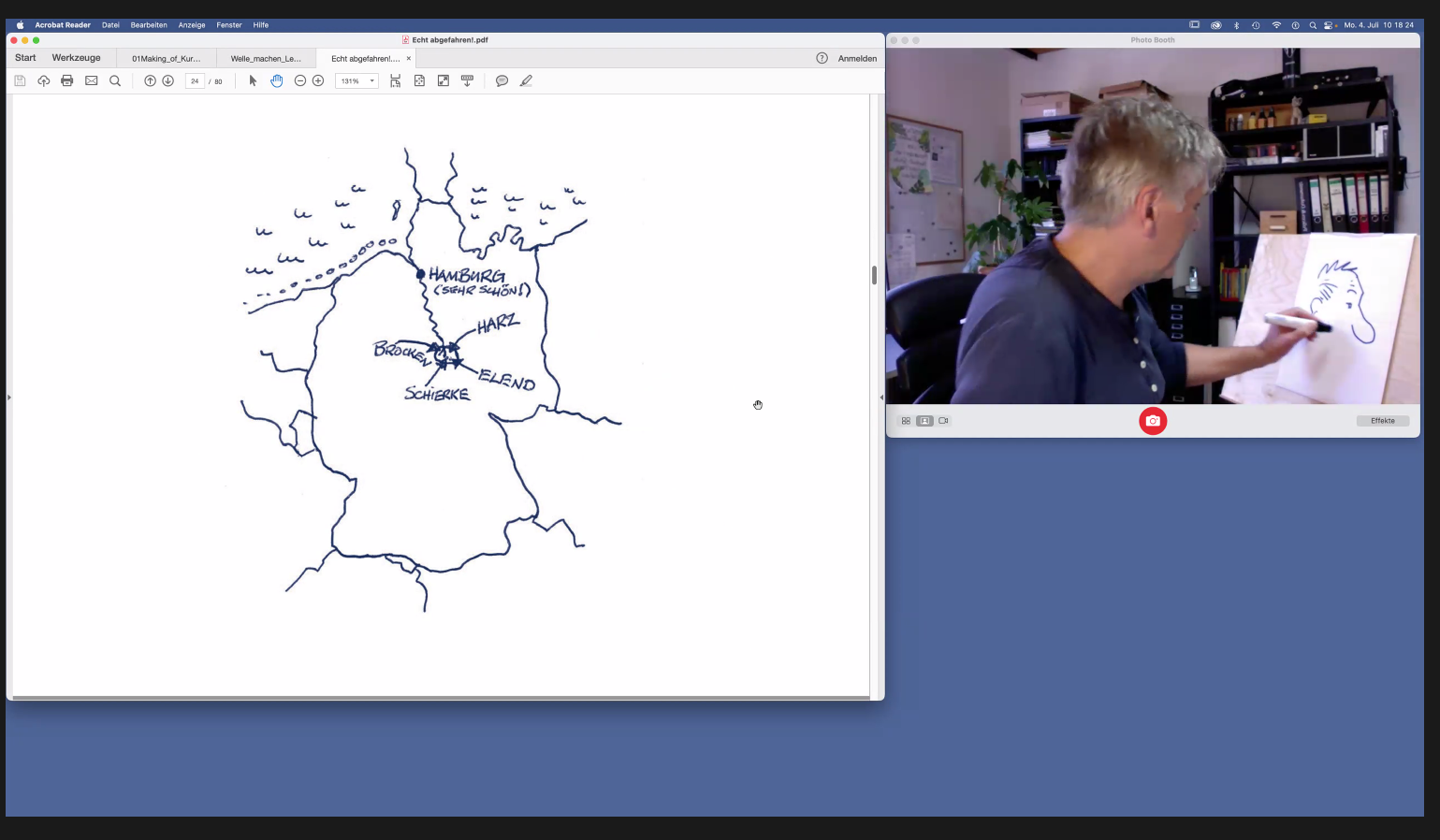Go to previous page with up arrow

click(x=150, y=81)
